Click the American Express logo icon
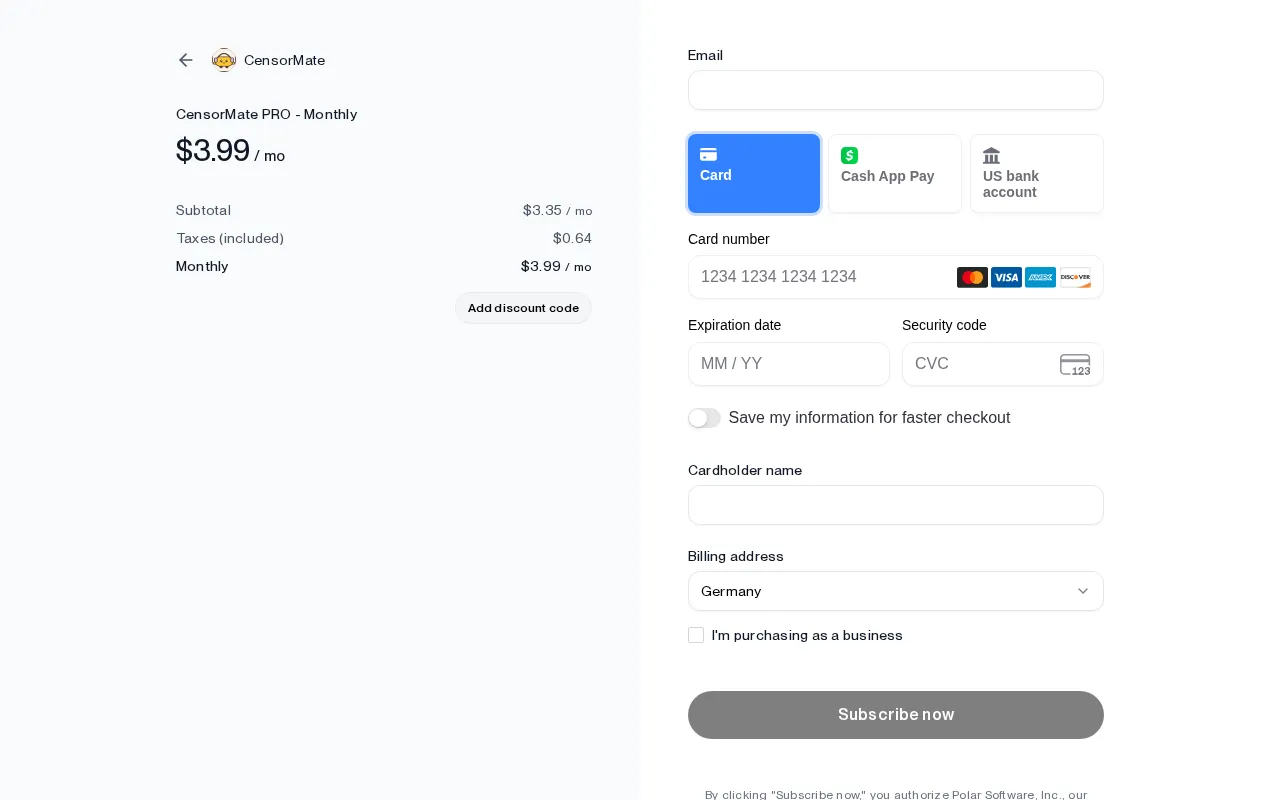 point(1040,277)
